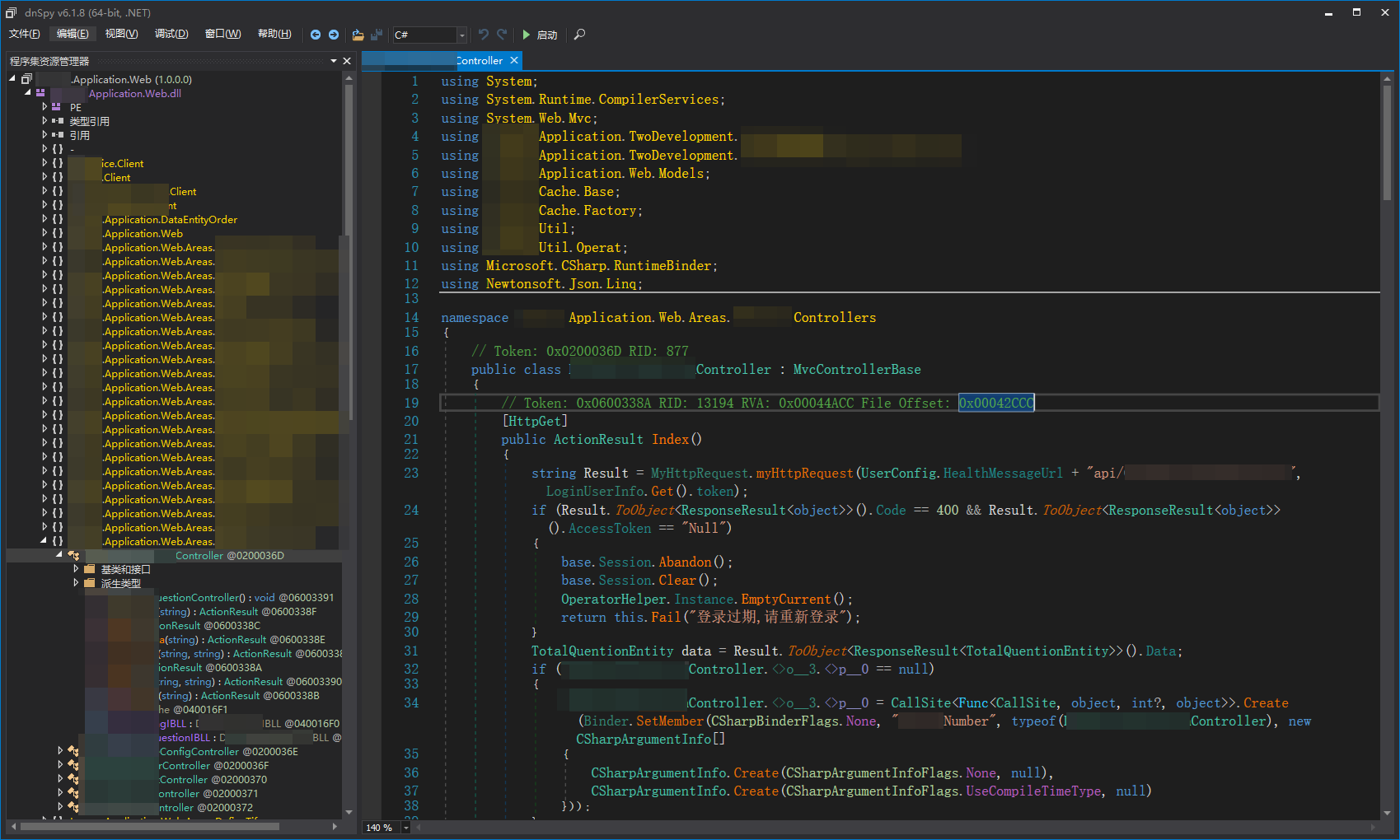Click class icon of Controller @02000370

[x=73, y=779]
